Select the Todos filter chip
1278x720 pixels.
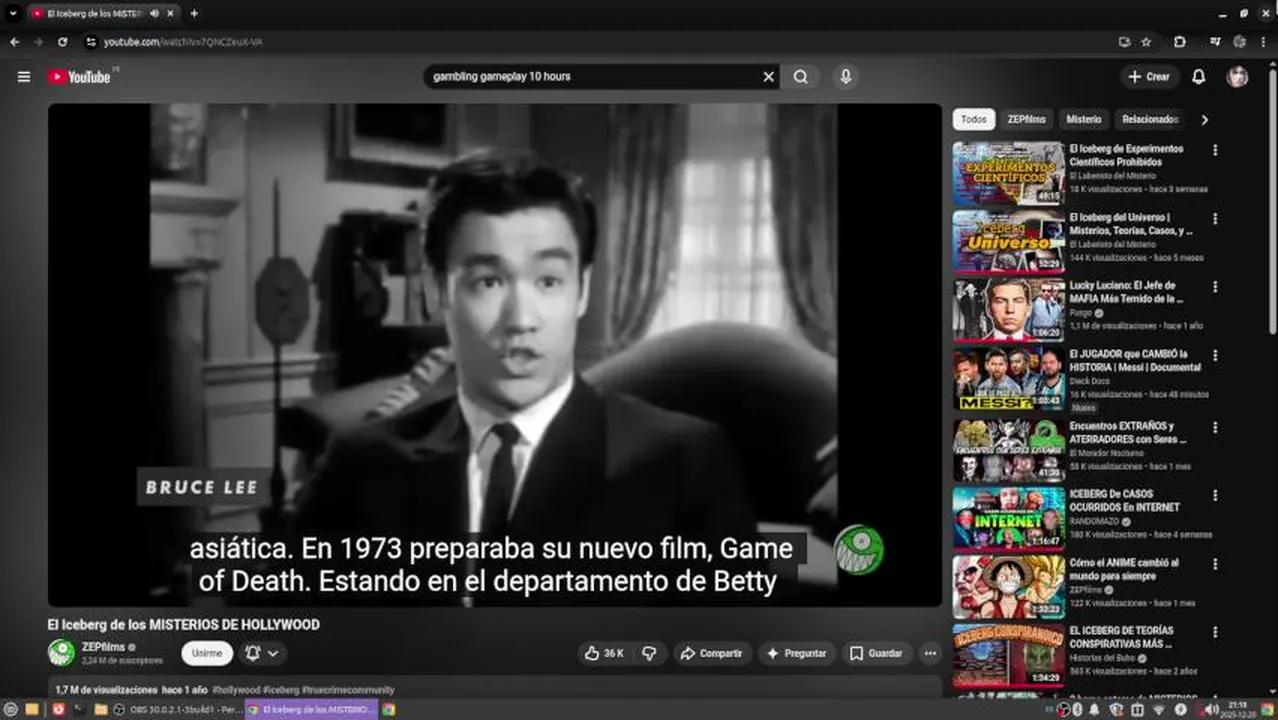[973, 119]
